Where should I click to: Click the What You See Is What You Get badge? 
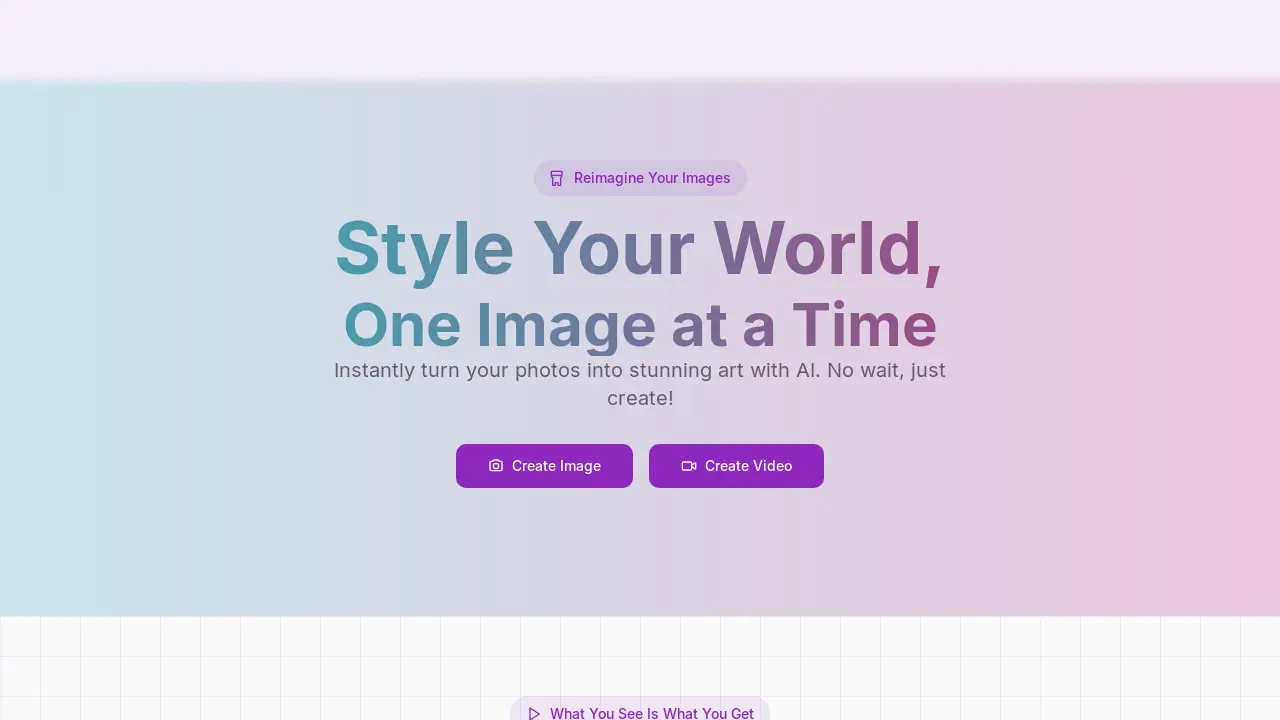pos(640,709)
